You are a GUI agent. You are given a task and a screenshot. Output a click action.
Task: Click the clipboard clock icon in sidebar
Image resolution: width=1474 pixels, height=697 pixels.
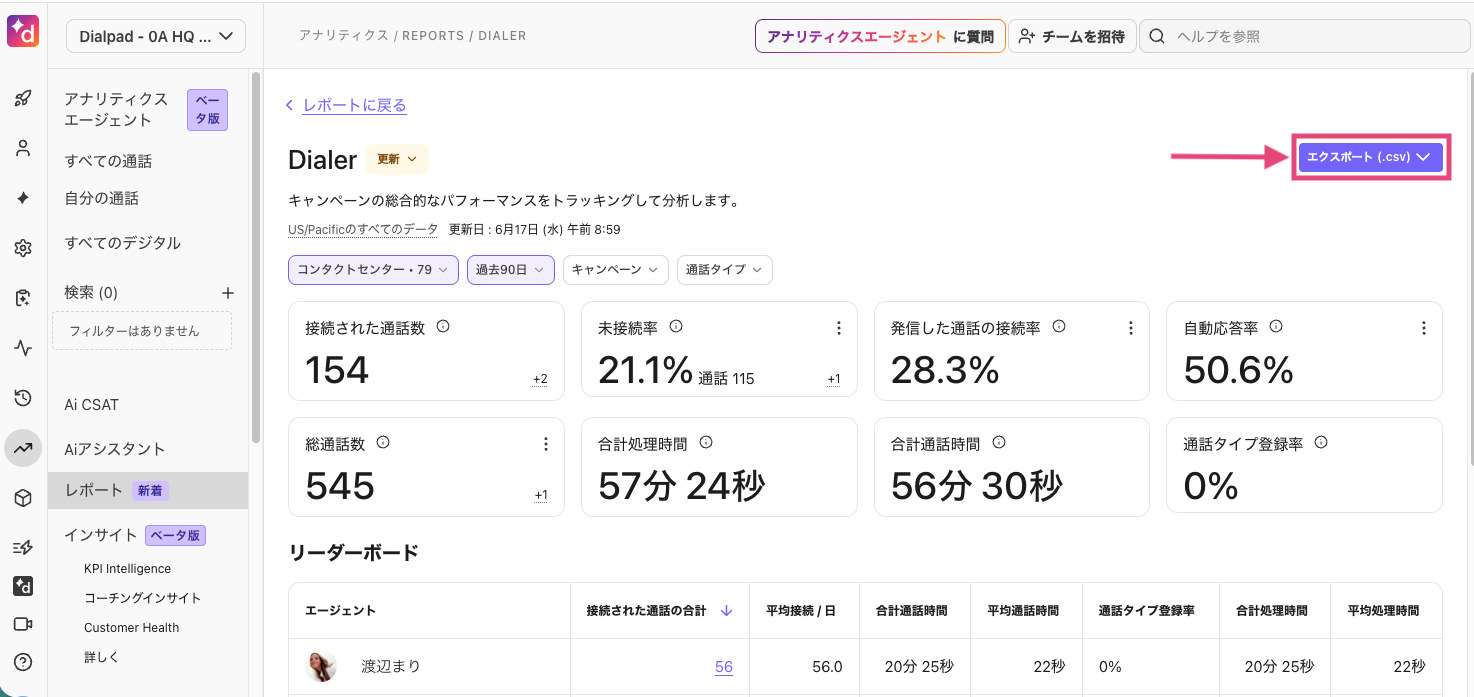click(23, 298)
